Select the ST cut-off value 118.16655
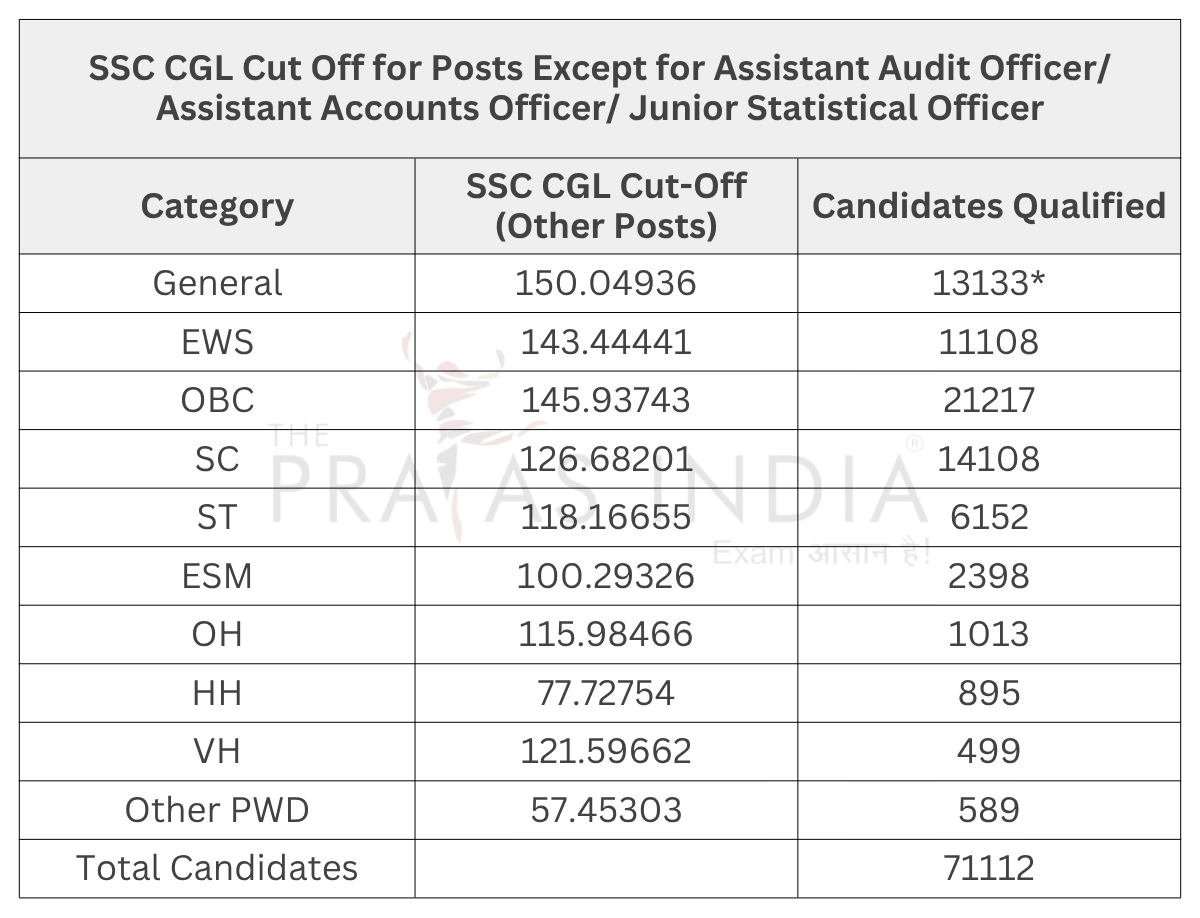Viewport: 1200px width, 918px height. (606, 517)
